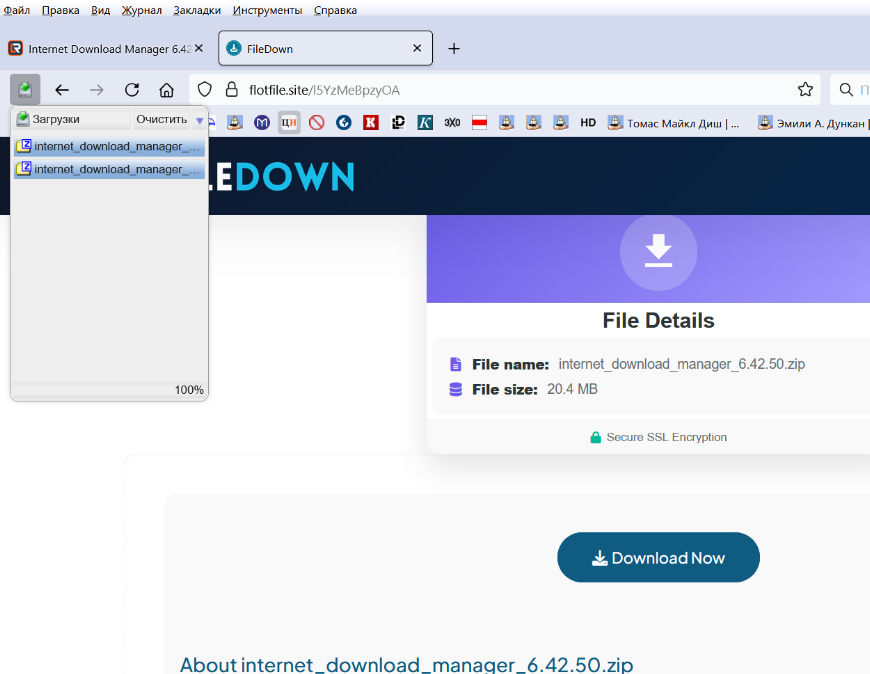Screen dimensions: 870x674
Task: Open the Инструменты menu
Action: [x=267, y=10]
